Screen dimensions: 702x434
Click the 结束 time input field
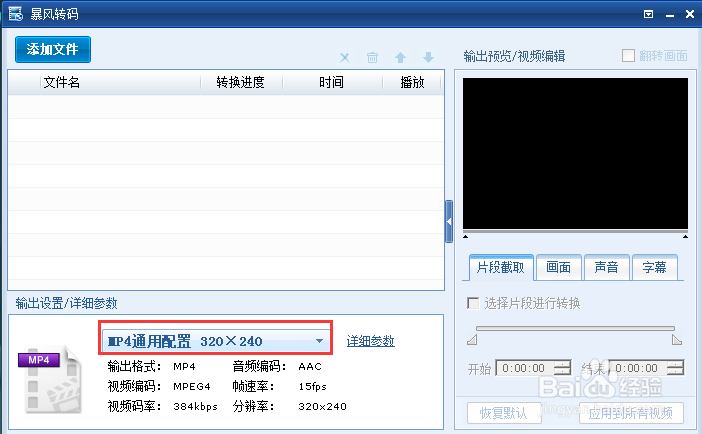[638, 368]
